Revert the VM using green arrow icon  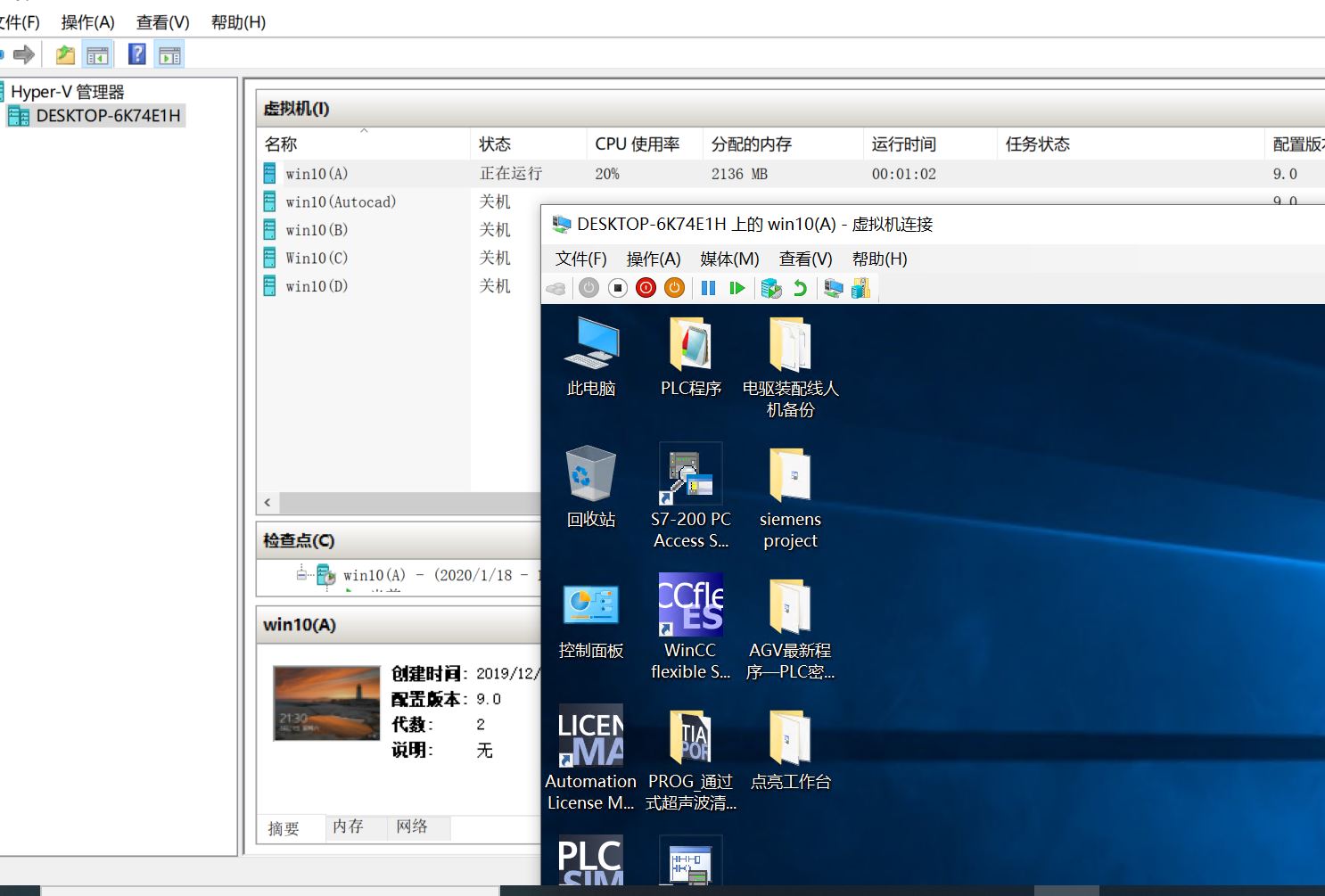pos(800,288)
